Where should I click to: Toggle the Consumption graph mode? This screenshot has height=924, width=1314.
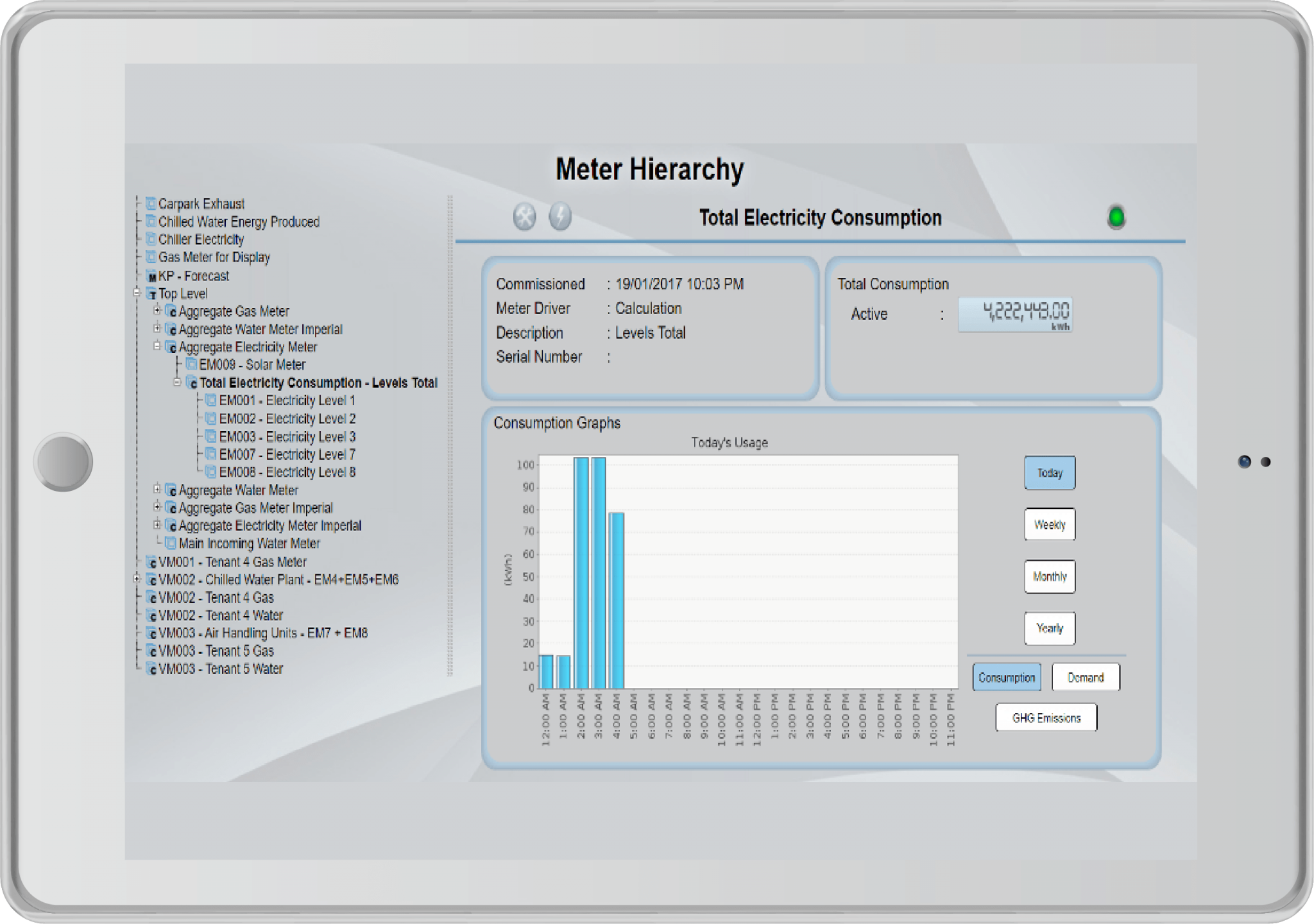click(x=1006, y=677)
